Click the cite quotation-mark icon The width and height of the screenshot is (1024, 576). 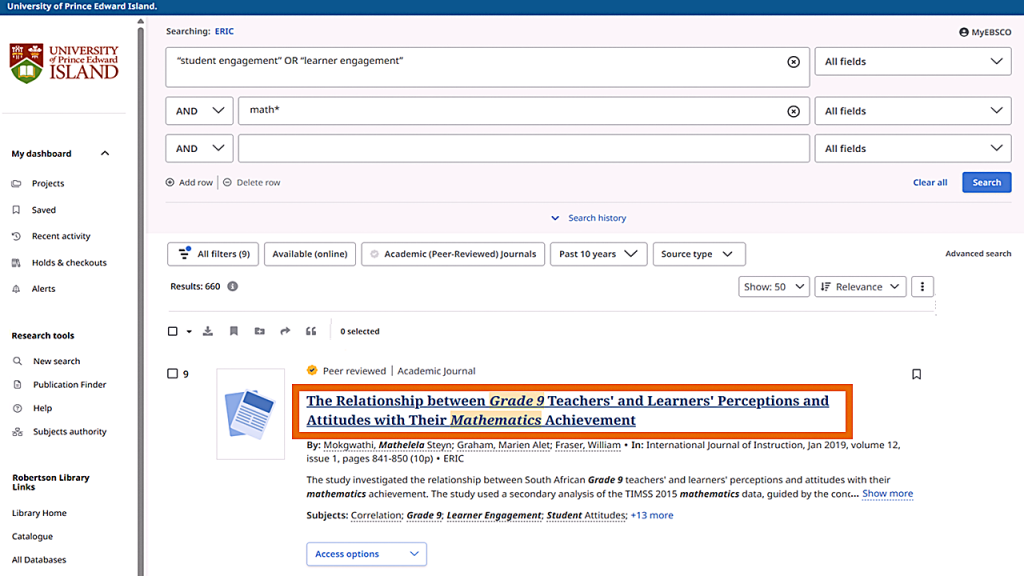click(x=311, y=331)
